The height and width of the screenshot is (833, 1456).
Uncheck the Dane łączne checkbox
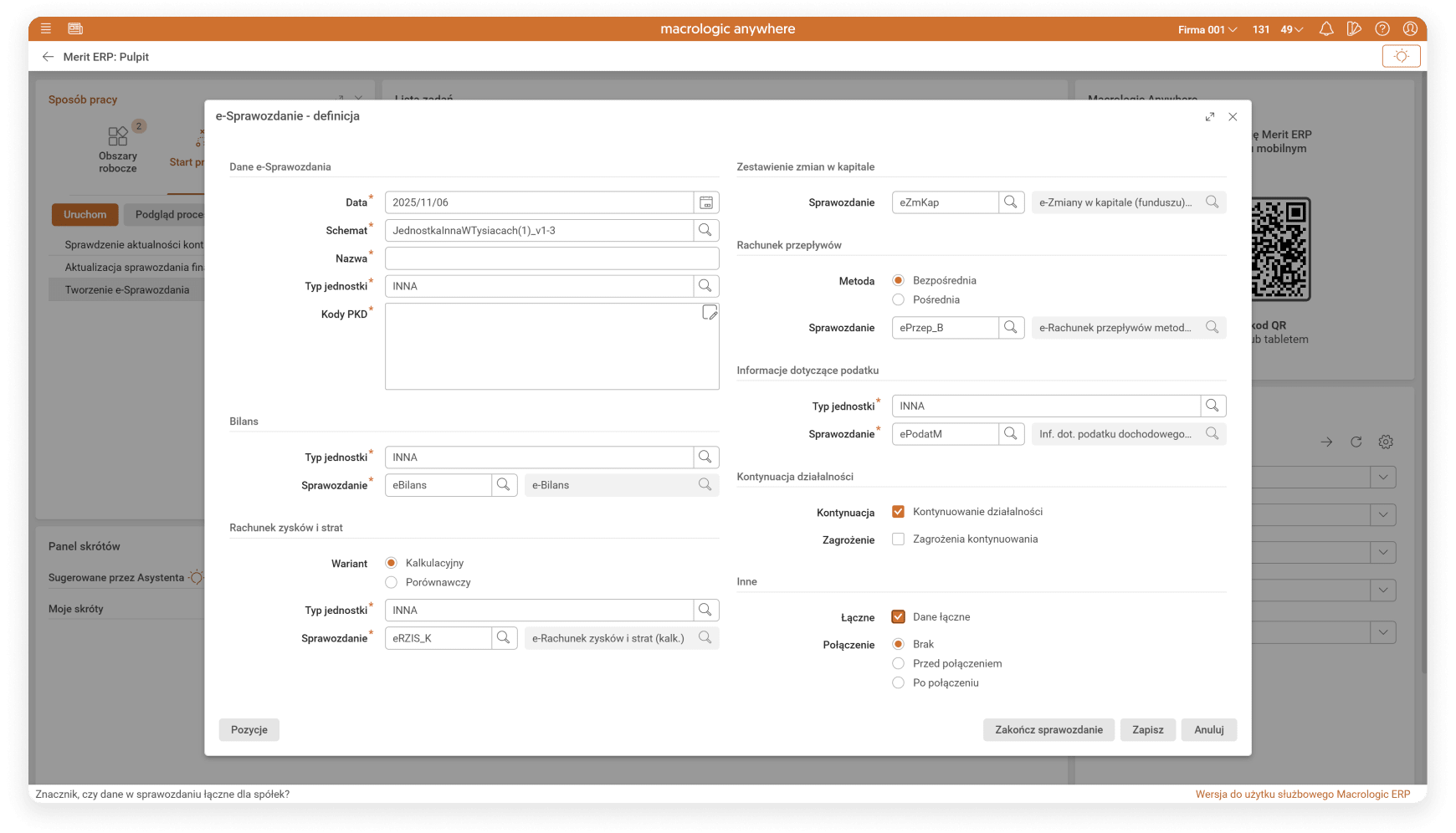point(898,617)
